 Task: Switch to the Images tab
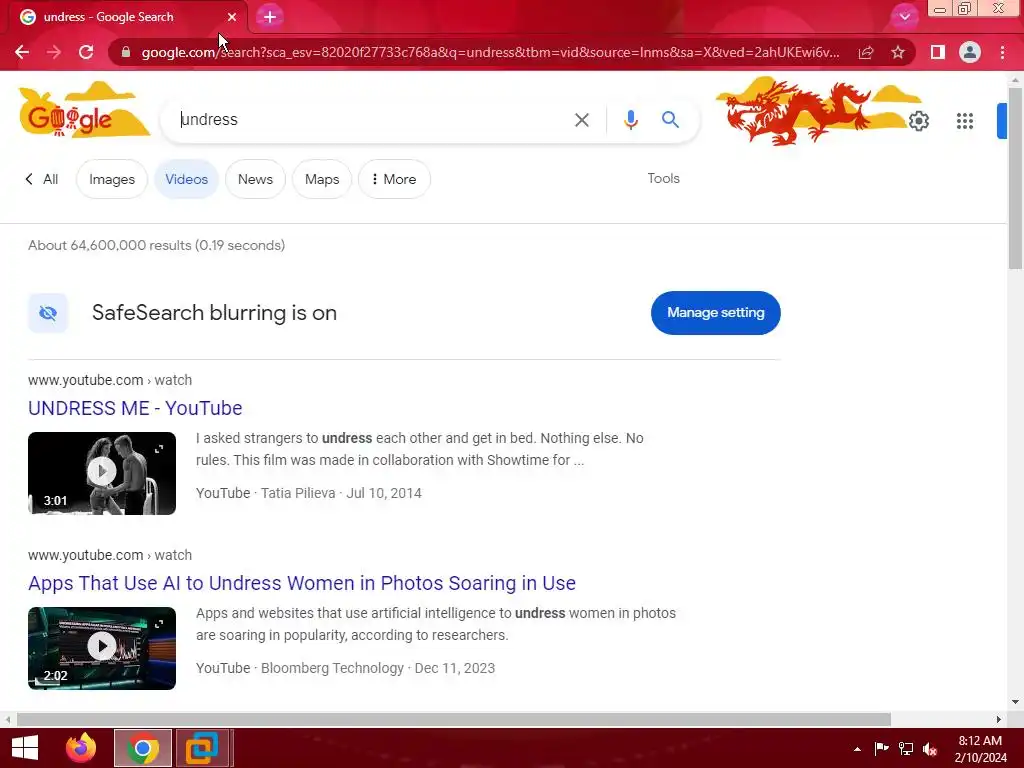point(112,179)
